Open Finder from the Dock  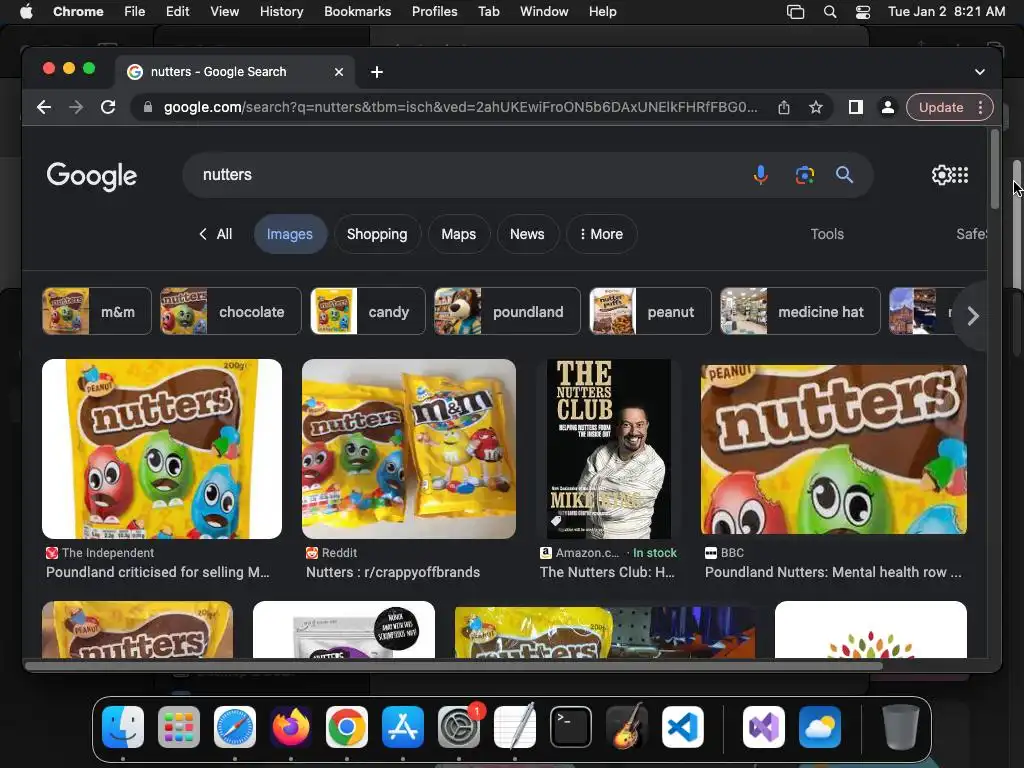123,727
